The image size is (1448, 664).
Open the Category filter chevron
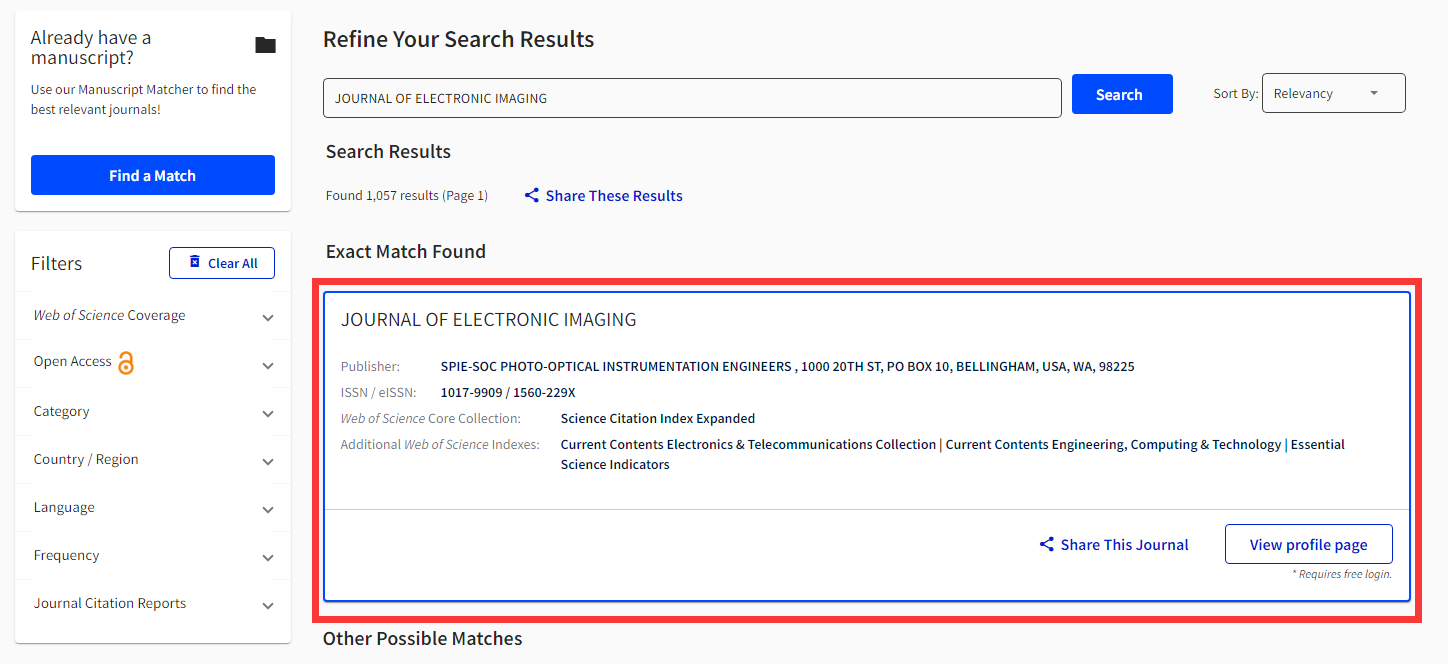268,414
